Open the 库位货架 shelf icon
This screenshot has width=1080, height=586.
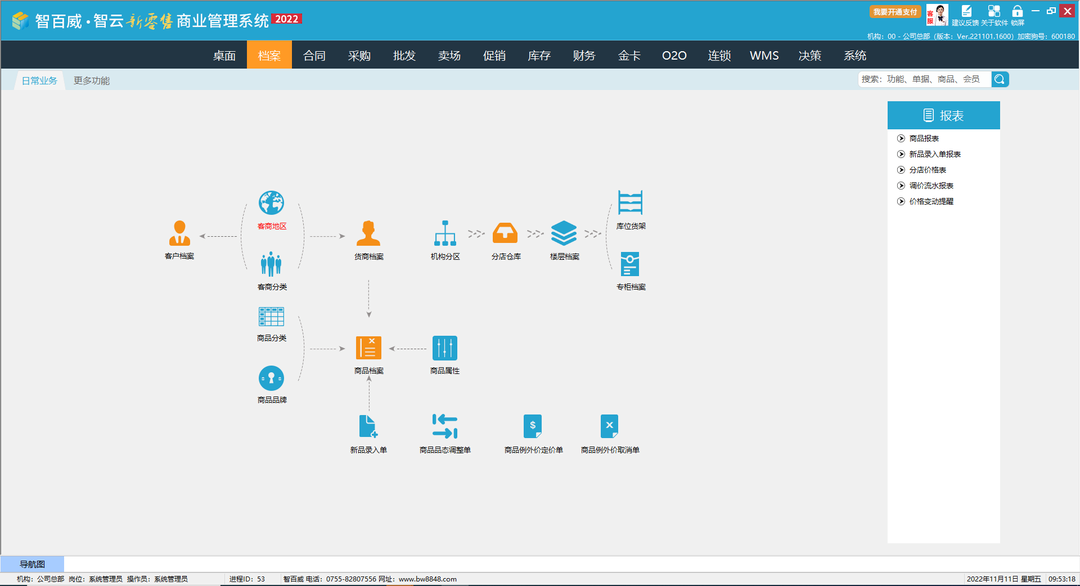click(x=630, y=203)
